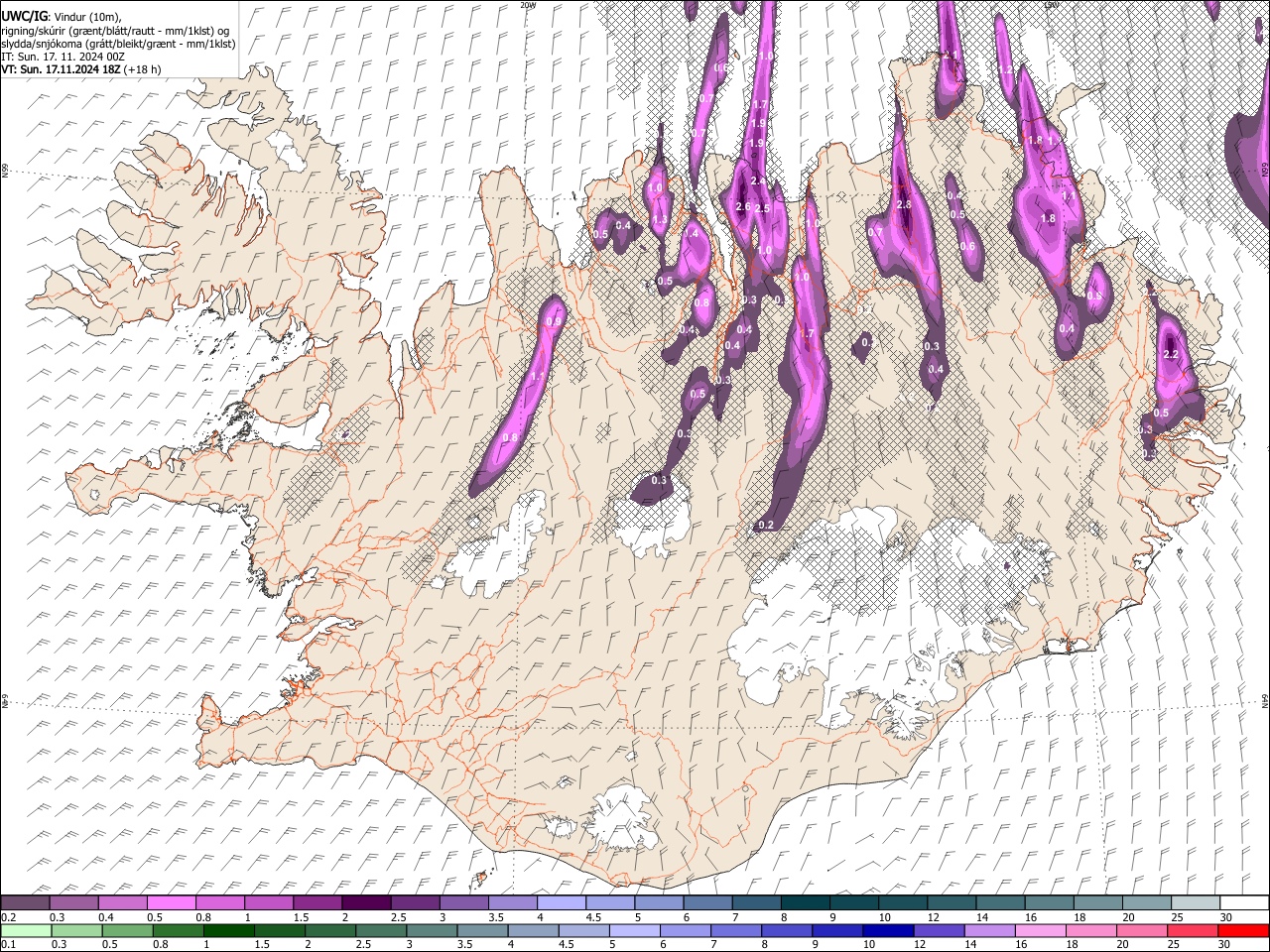Select the darkest green rain swatch at 1
Viewport: 1270px width, 952px height.
tap(229, 930)
